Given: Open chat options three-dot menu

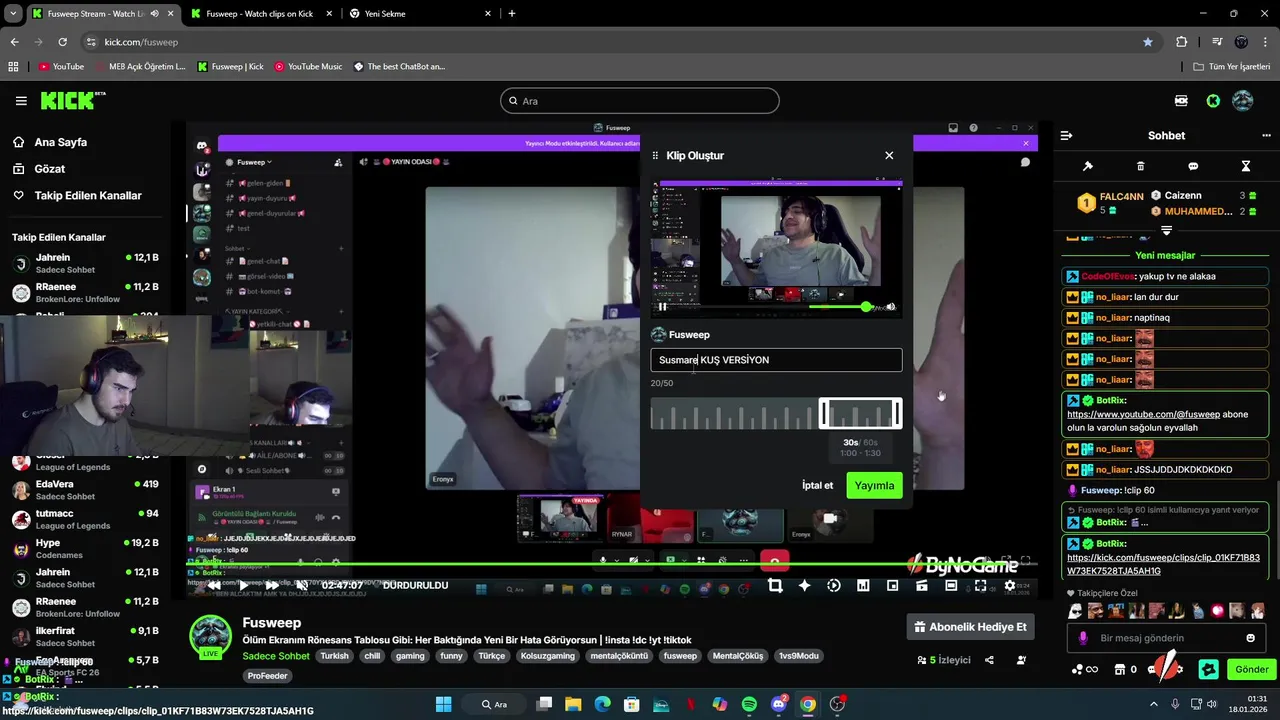Looking at the screenshot, I should tap(1266, 136).
